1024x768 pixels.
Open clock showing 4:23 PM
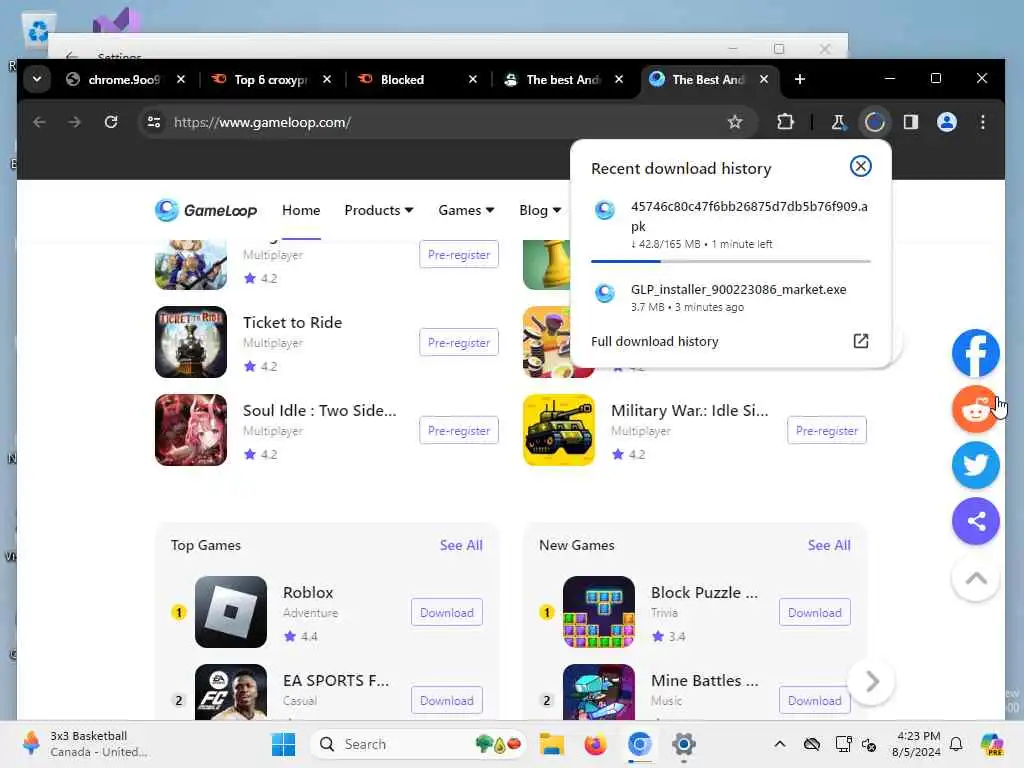tap(916, 744)
